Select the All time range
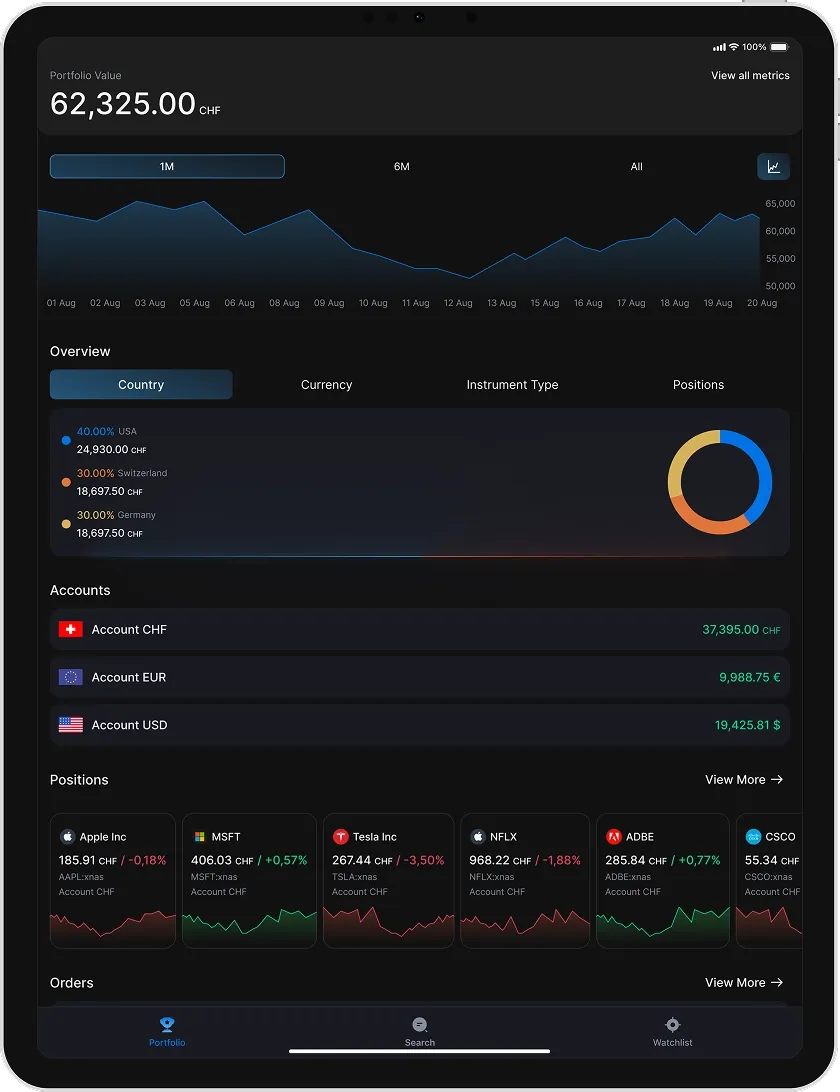840x1092 pixels. click(636, 166)
